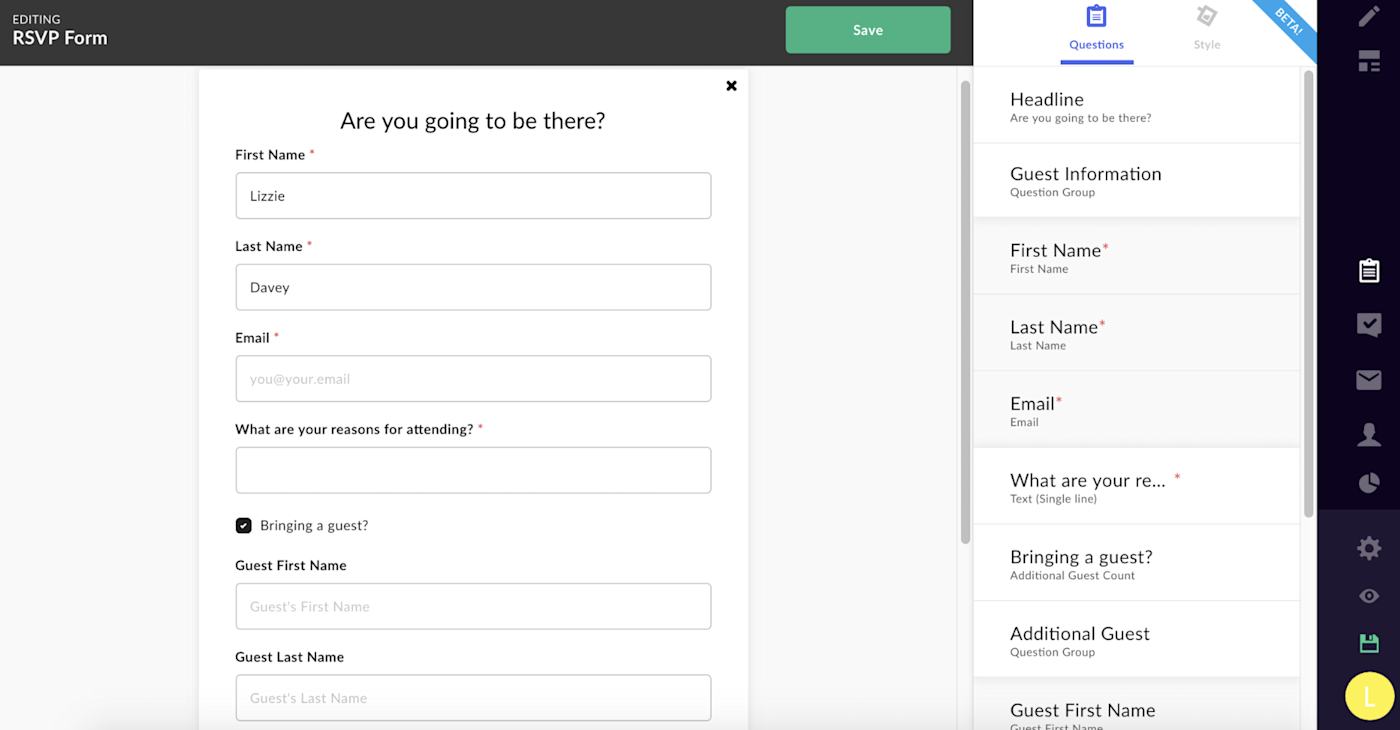Open the envelope email icon in the sidebar
Screen dimensions: 1400x730
(x=1369, y=380)
